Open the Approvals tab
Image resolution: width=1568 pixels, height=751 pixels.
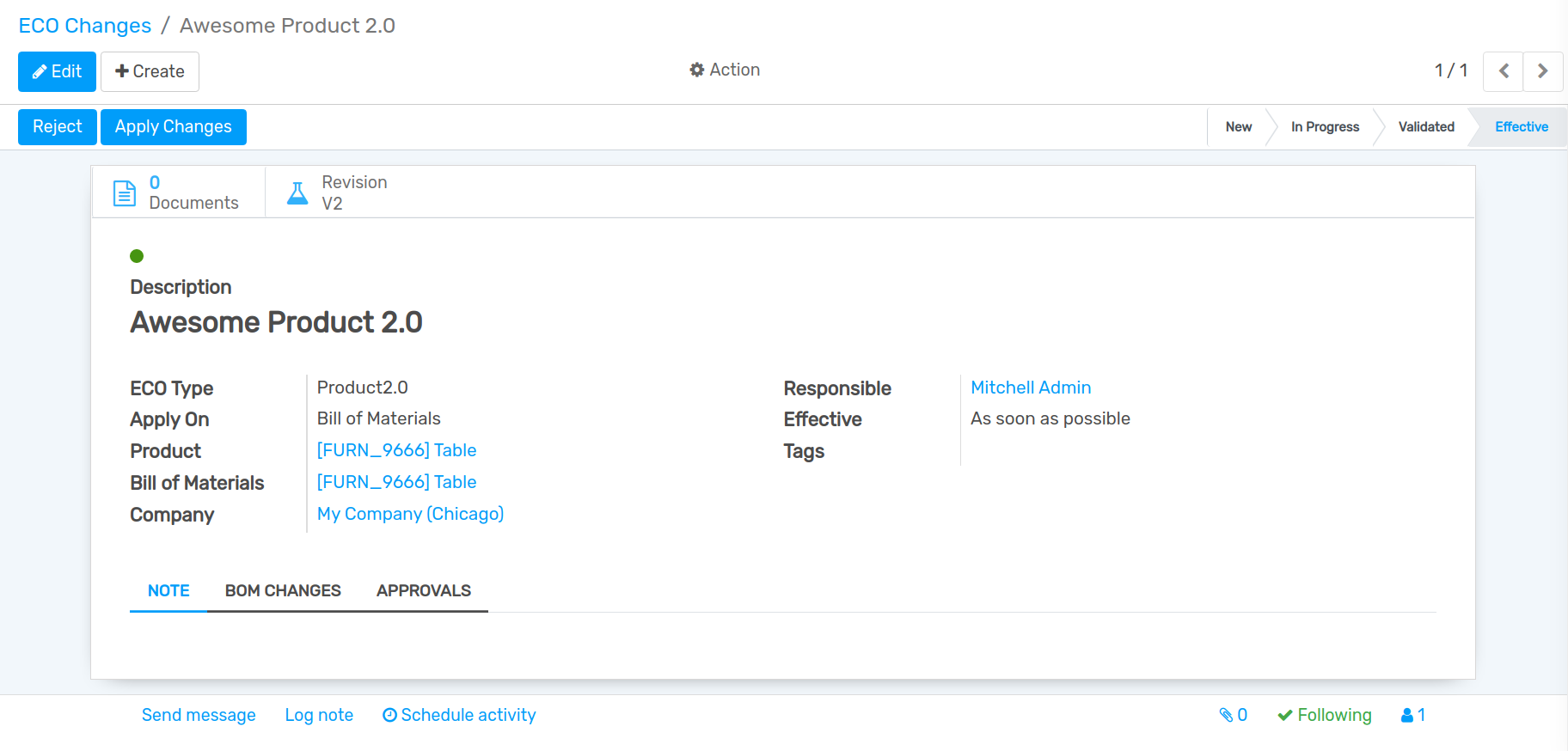click(x=423, y=590)
